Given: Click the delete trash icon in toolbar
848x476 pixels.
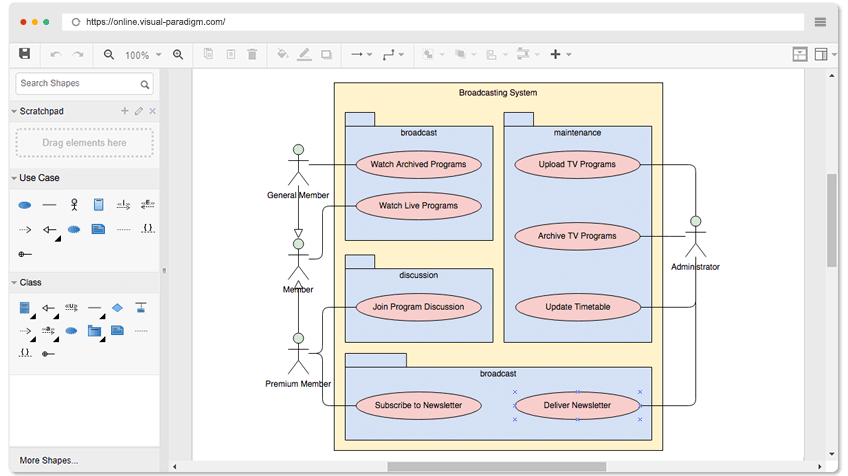Looking at the screenshot, I should click(x=252, y=54).
